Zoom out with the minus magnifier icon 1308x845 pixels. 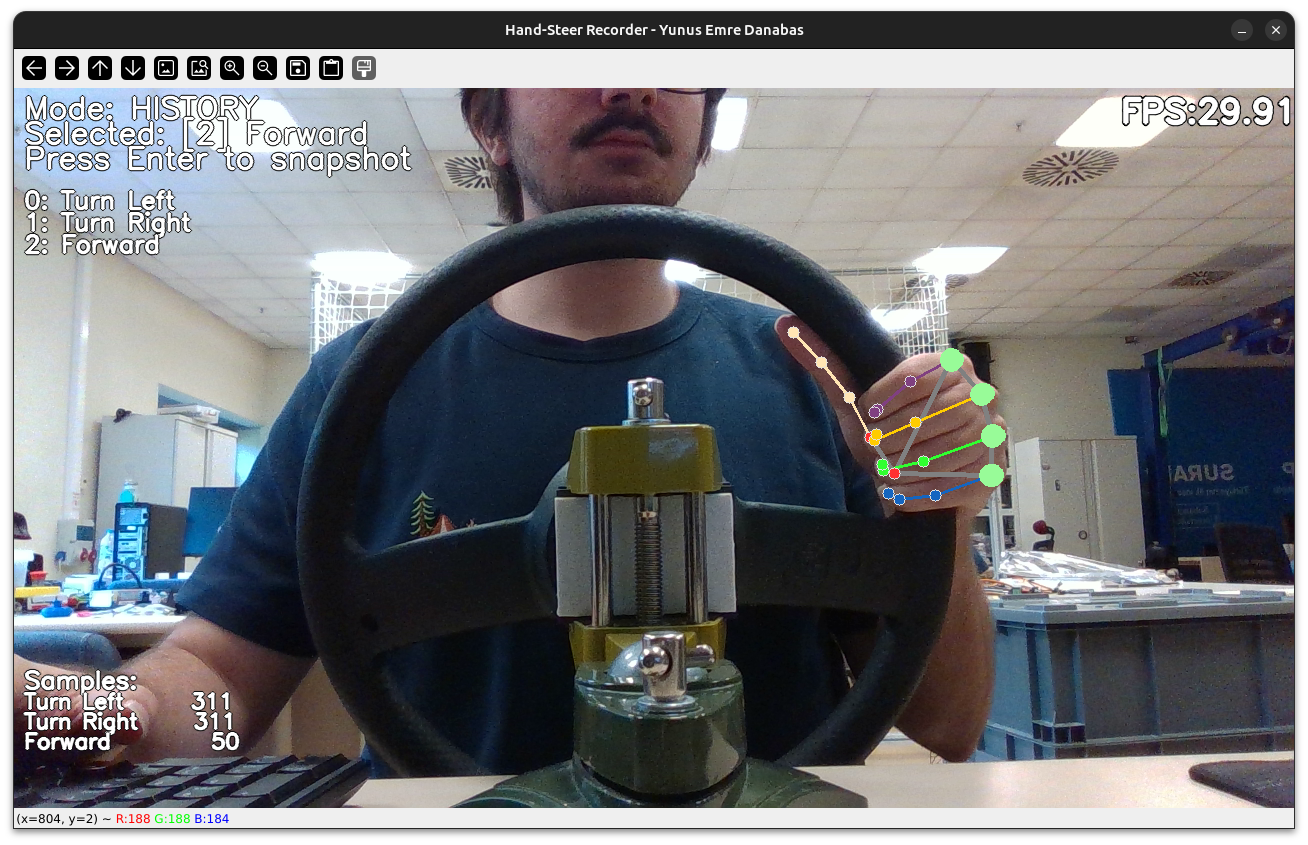tap(265, 68)
